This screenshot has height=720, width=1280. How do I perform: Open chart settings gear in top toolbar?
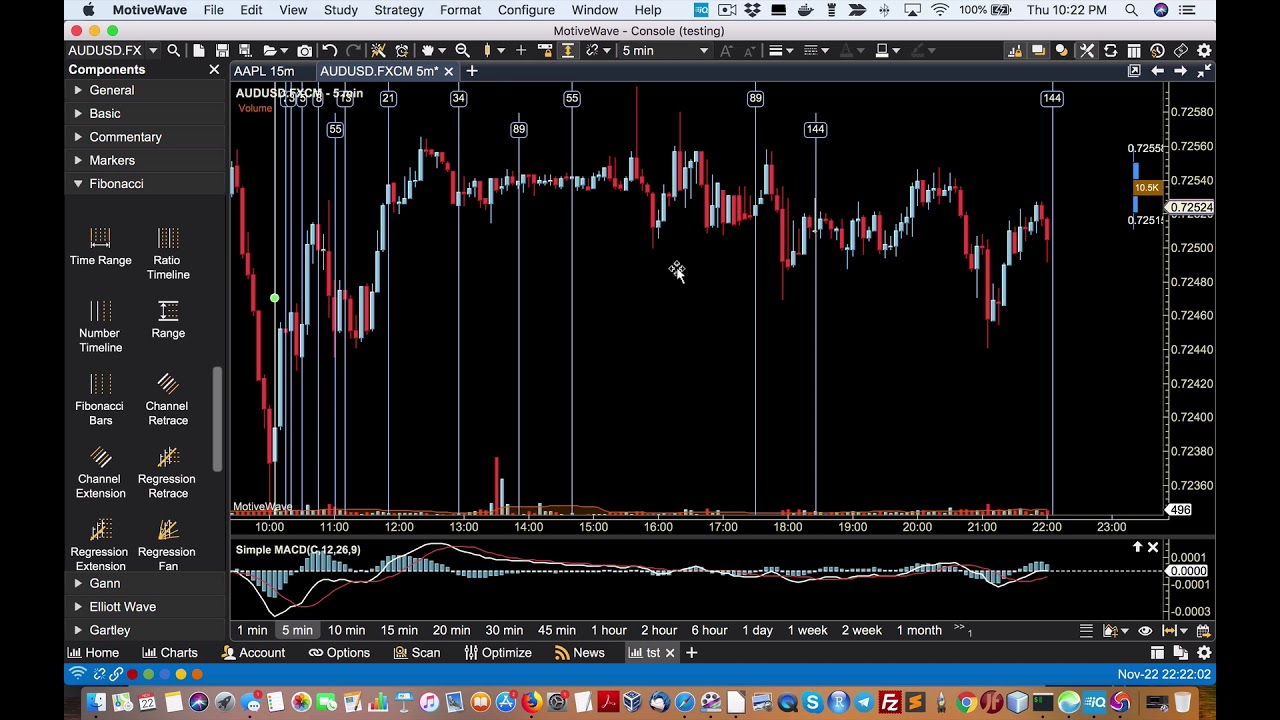pos(1204,50)
